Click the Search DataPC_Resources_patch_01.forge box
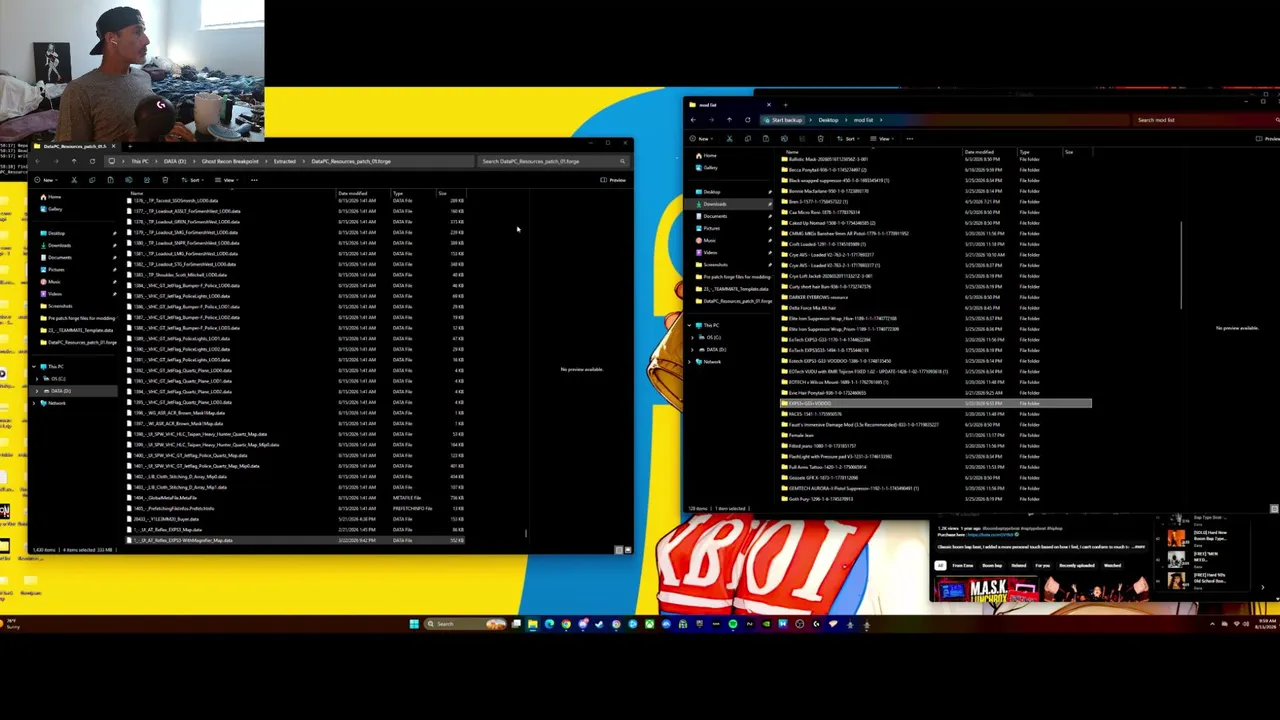The image size is (1280, 720). click(x=553, y=161)
